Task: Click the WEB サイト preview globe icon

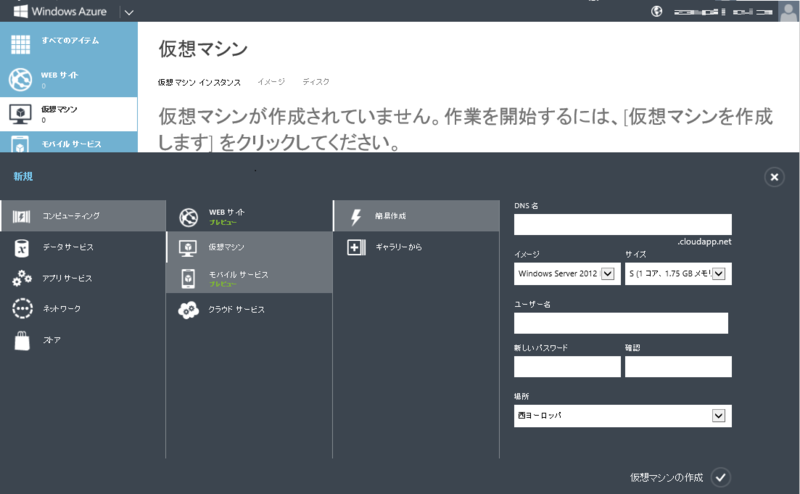Action: pyautogui.click(x=188, y=217)
